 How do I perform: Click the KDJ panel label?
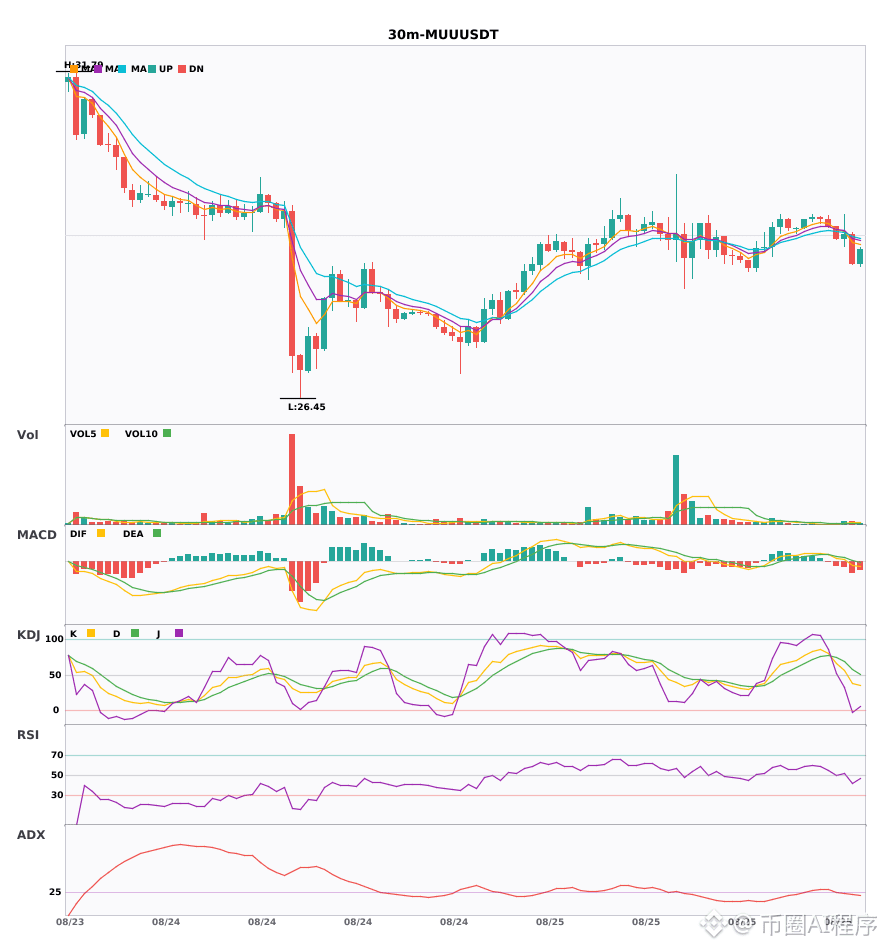click(28, 635)
